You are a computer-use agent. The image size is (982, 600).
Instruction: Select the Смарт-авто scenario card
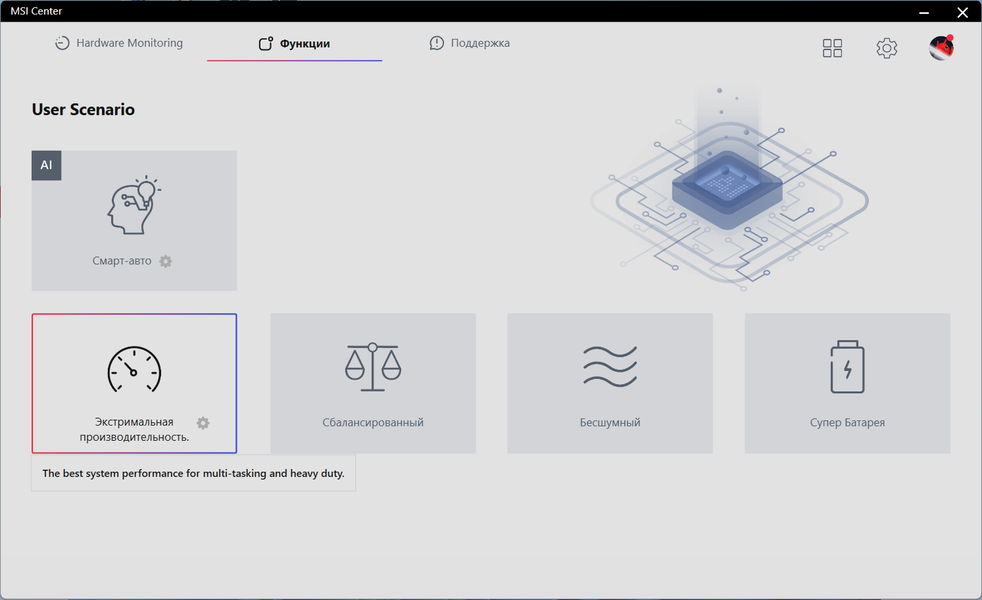[x=134, y=220]
